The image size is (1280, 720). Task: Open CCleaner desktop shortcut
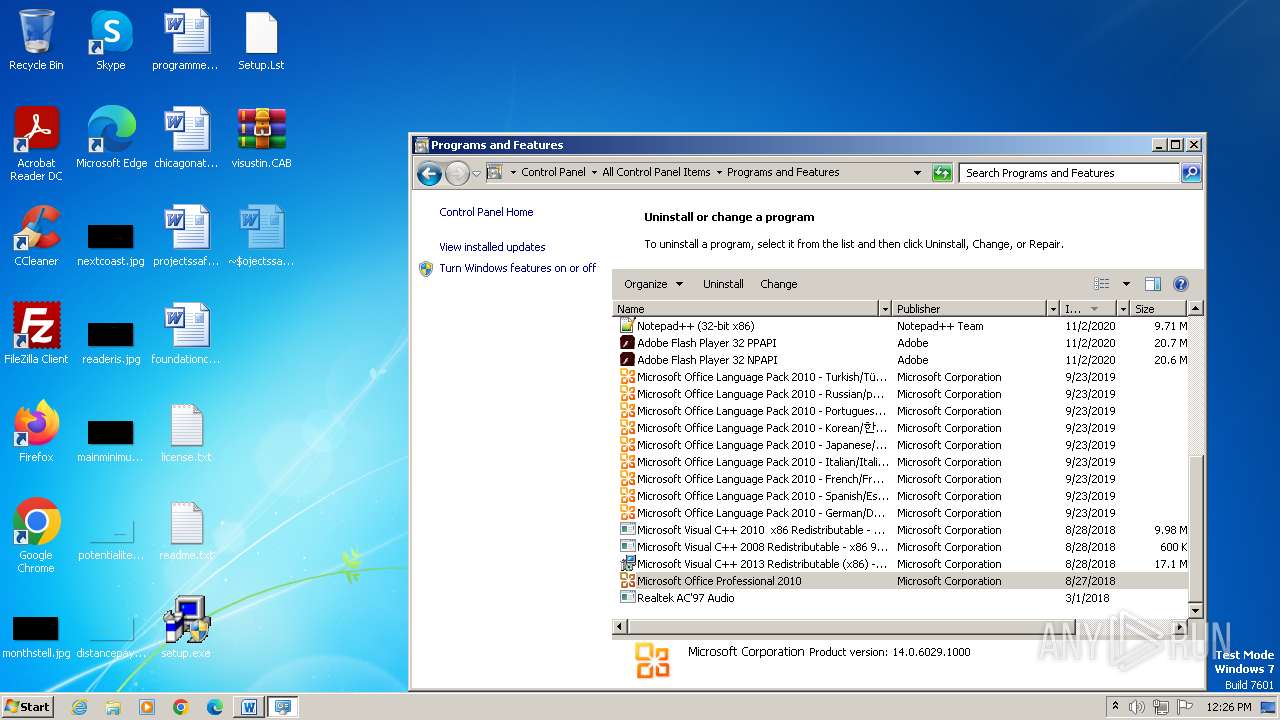(x=36, y=236)
